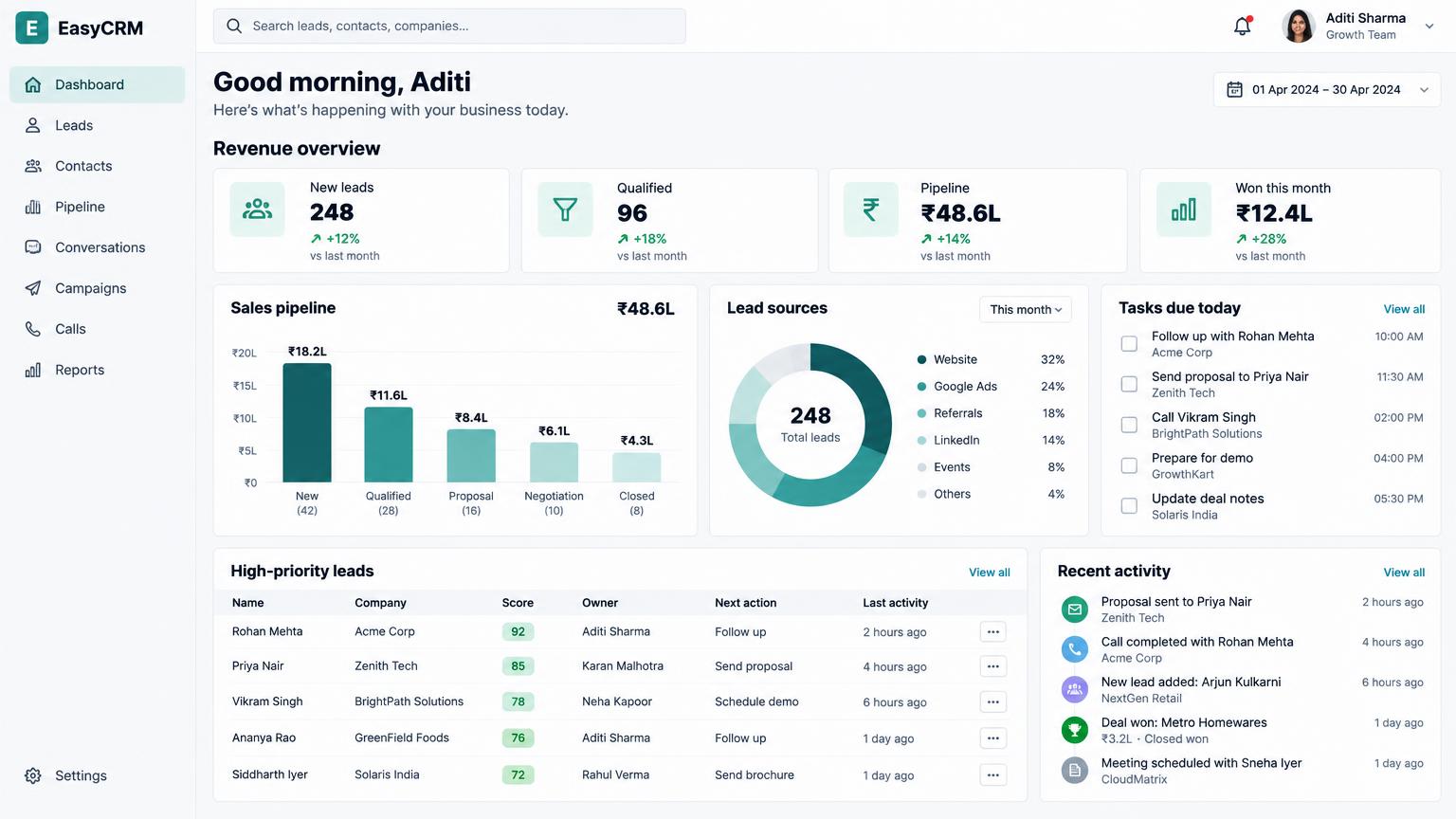
Task: Click the New bar in sales pipeline
Action: [x=307, y=423]
